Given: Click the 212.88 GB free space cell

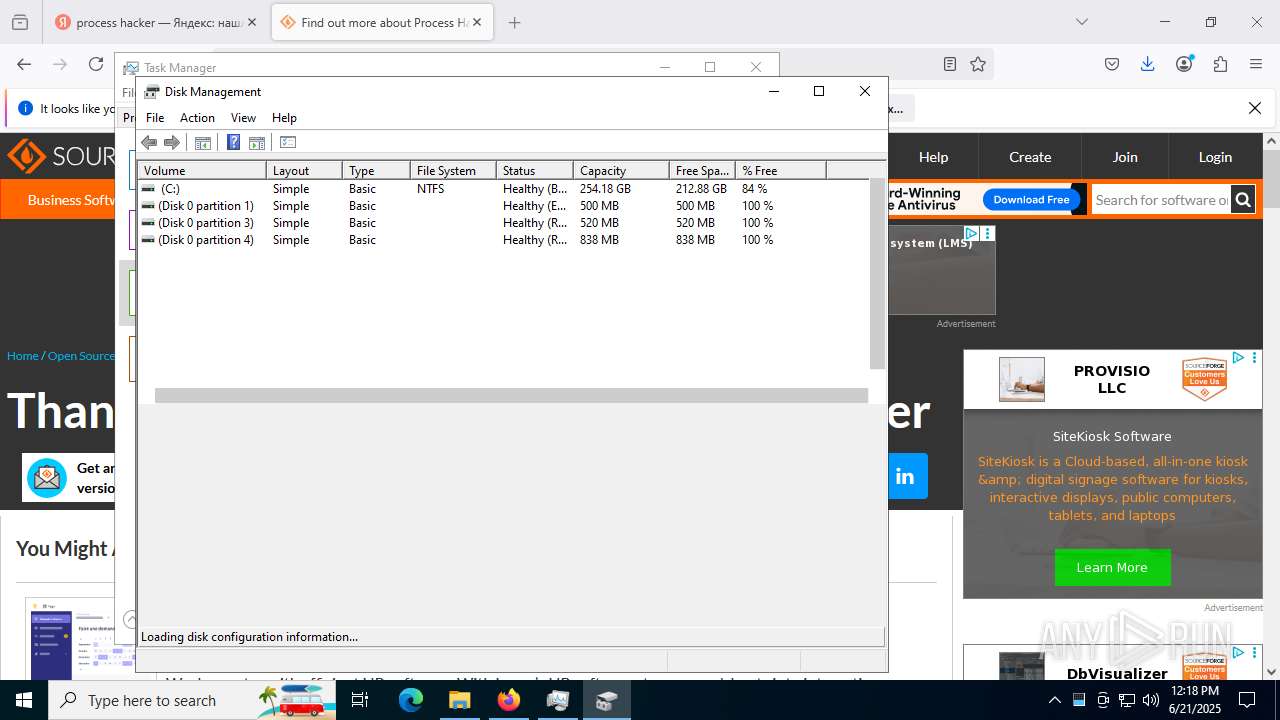Looking at the screenshot, I should click(701, 189).
